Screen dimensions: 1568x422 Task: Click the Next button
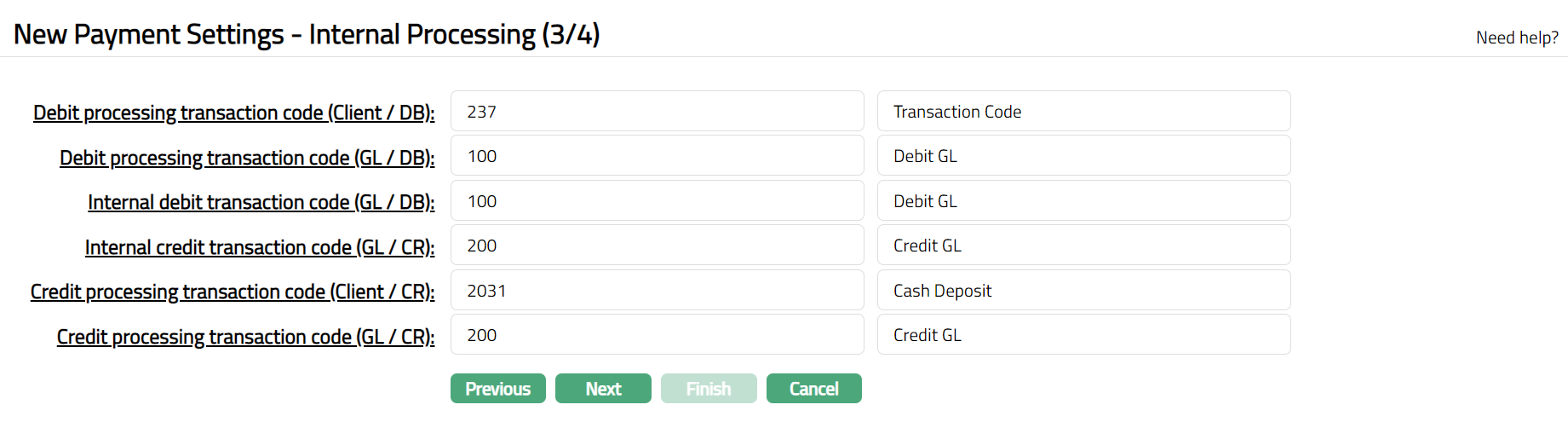point(603,389)
